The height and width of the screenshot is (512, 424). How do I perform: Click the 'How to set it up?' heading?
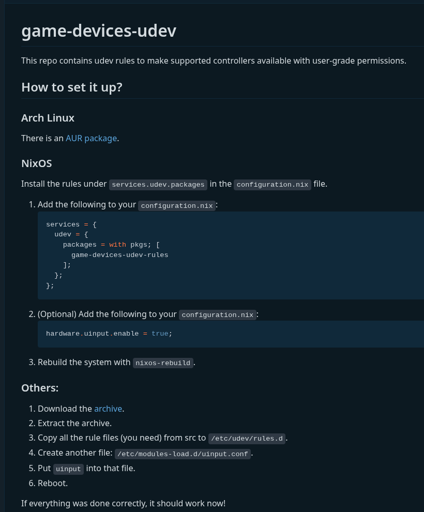coord(72,87)
